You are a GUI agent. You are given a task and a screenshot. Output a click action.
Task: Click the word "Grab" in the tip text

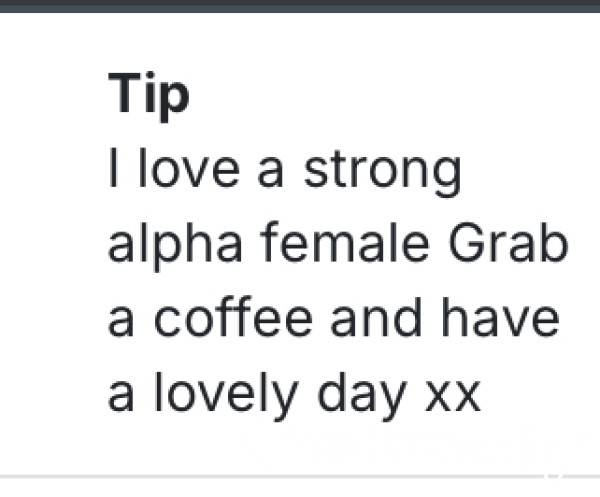[x=508, y=243]
